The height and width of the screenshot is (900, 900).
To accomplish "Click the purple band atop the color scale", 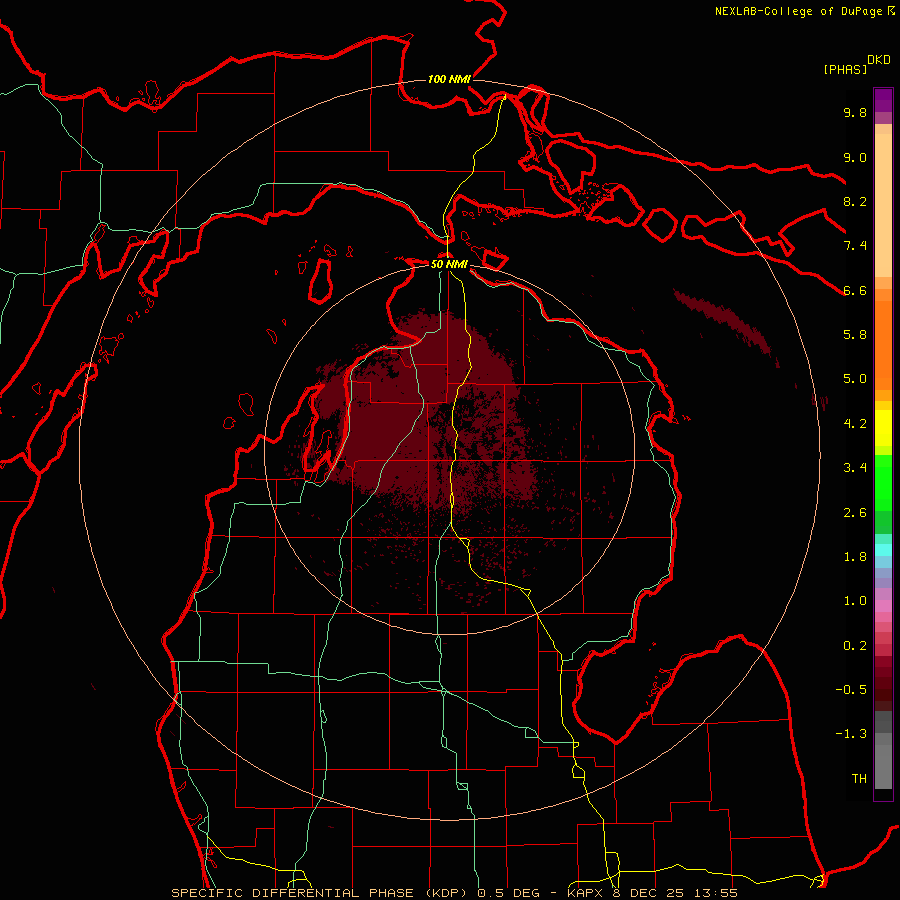I will tap(883, 100).
